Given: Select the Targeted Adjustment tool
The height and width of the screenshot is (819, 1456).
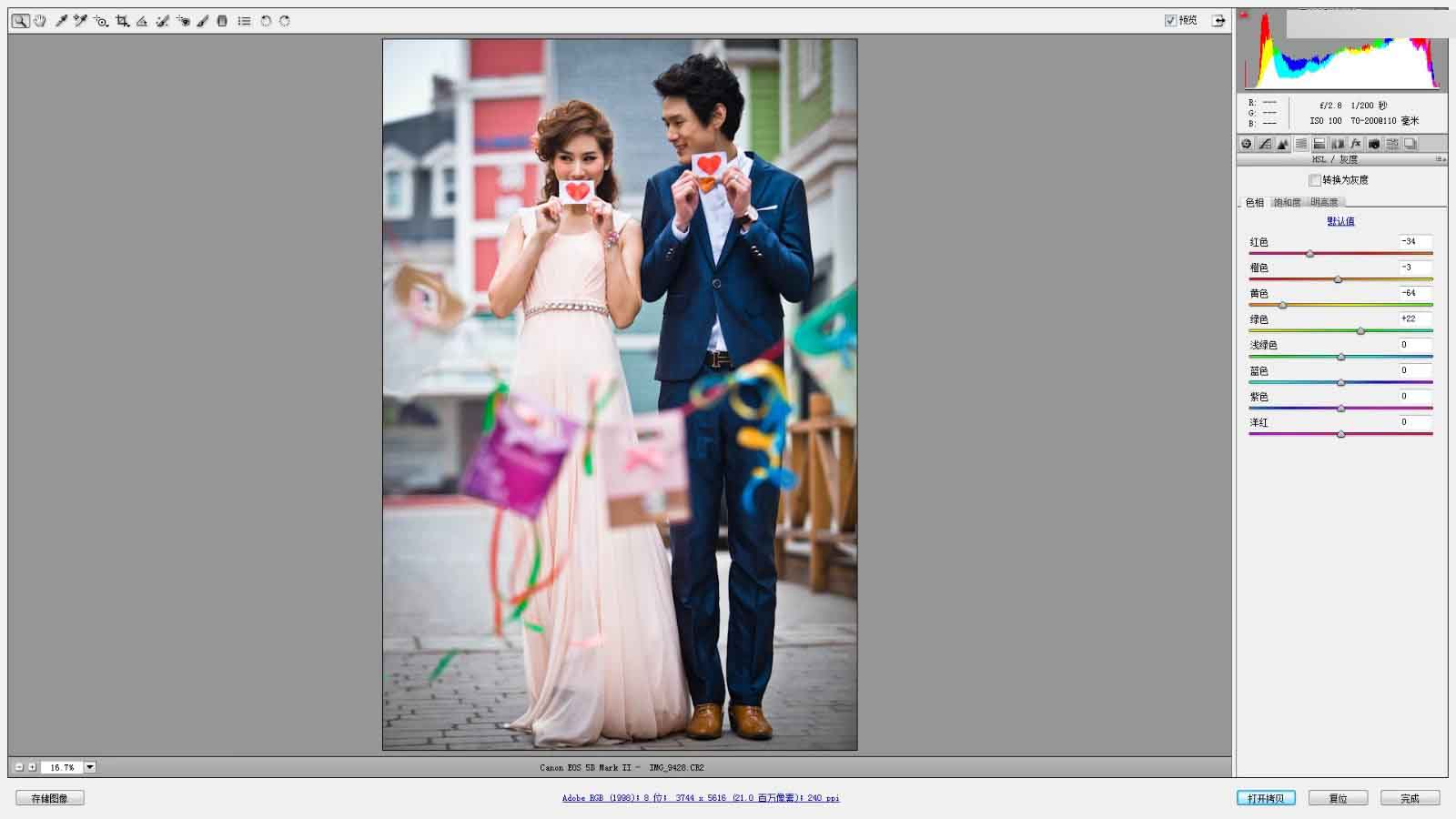Looking at the screenshot, I should coord(101,21).
